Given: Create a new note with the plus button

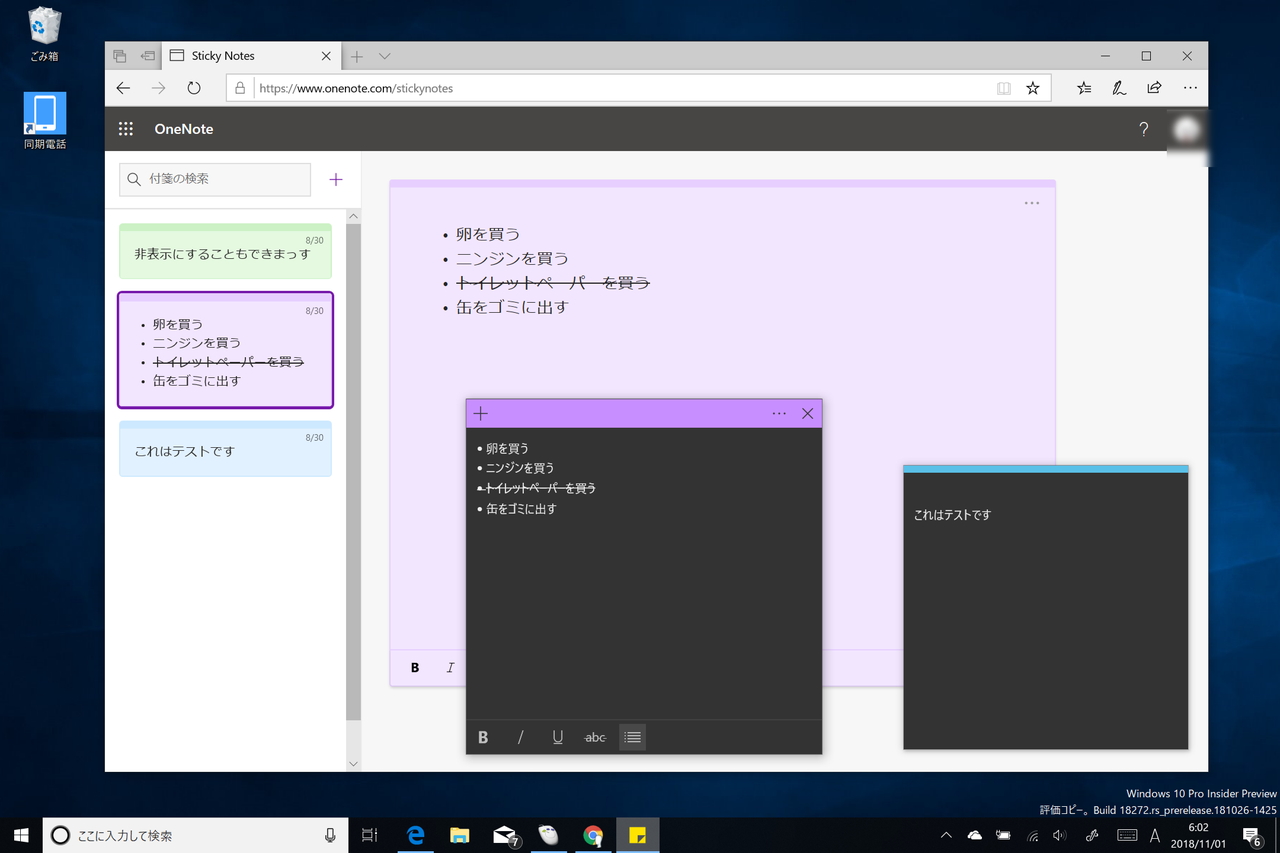Looking at the screenshot, I should (335, 179).
